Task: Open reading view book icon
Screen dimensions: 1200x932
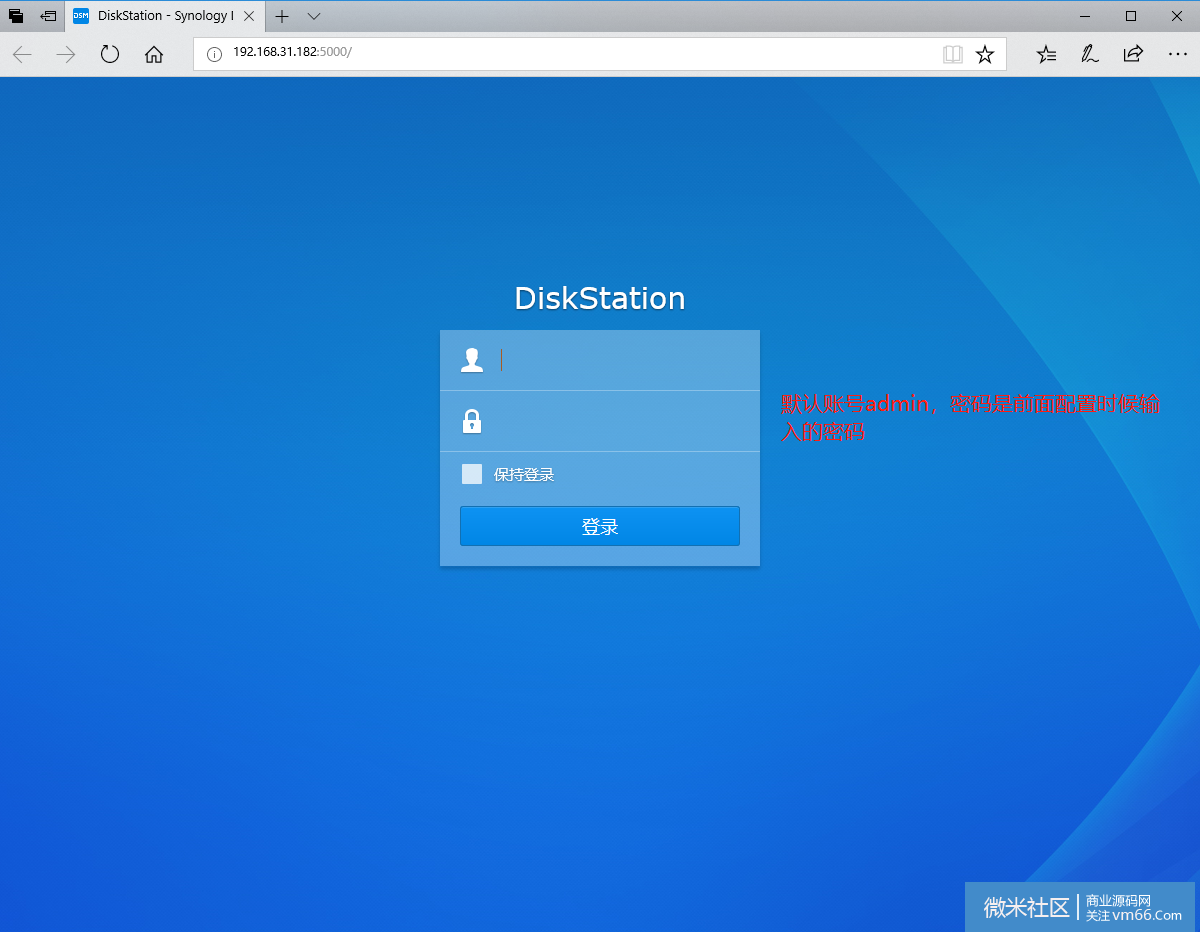Action: [953, 54]
